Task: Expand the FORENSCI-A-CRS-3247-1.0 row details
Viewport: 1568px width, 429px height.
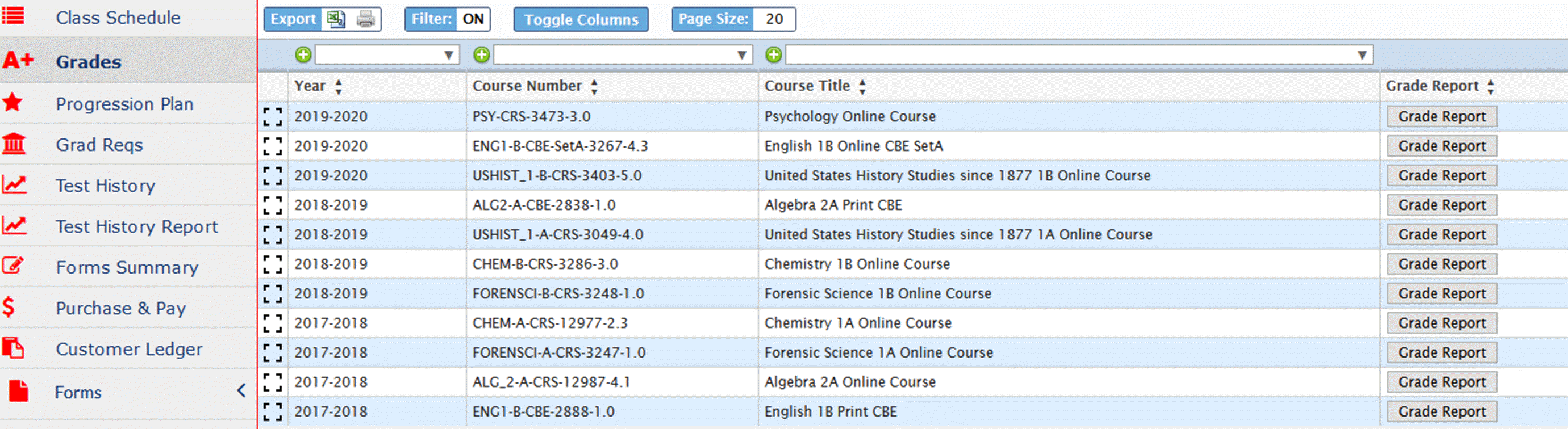Action: coord(273,352)
